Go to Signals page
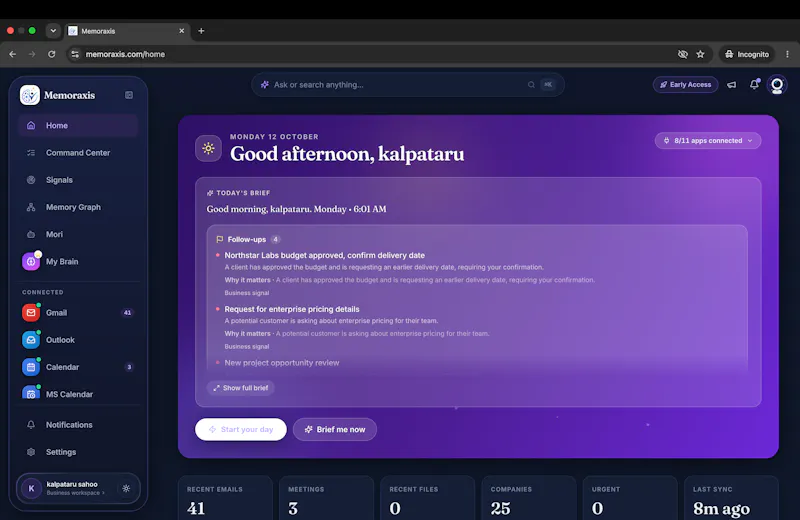The image size is (800, 520). pyautogui.click(x=78, y=180)
